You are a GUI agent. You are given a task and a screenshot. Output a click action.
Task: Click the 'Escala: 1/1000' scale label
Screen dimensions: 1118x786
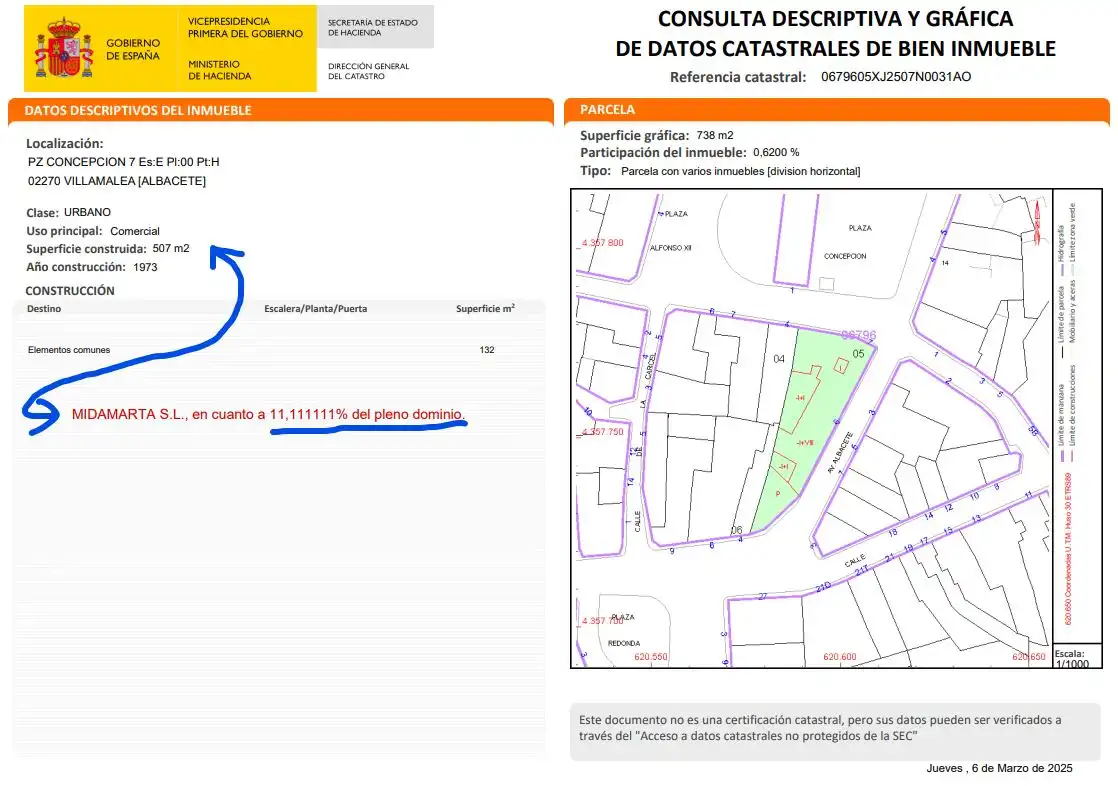click(x=1072, y=658)
